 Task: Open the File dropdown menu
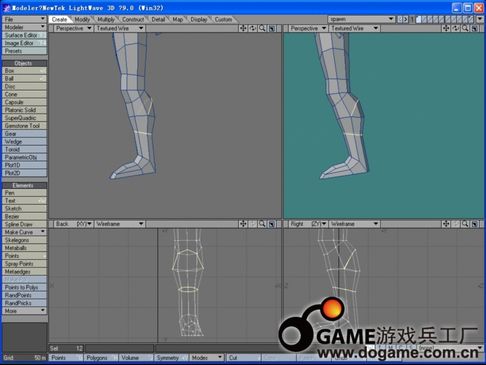pyautogui.click(x=24, y=19)
